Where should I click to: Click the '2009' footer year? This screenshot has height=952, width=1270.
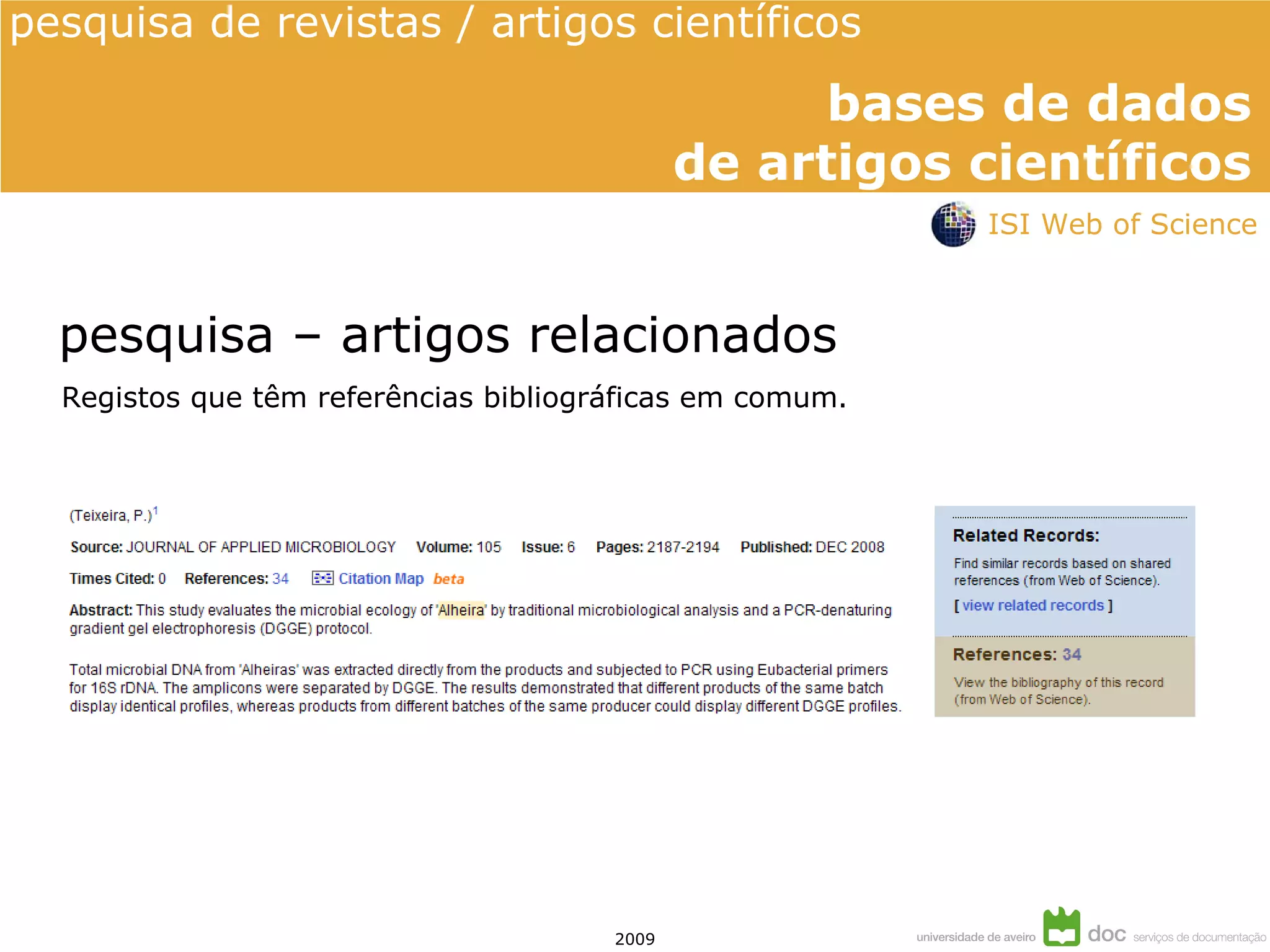[x=635, y=939]
